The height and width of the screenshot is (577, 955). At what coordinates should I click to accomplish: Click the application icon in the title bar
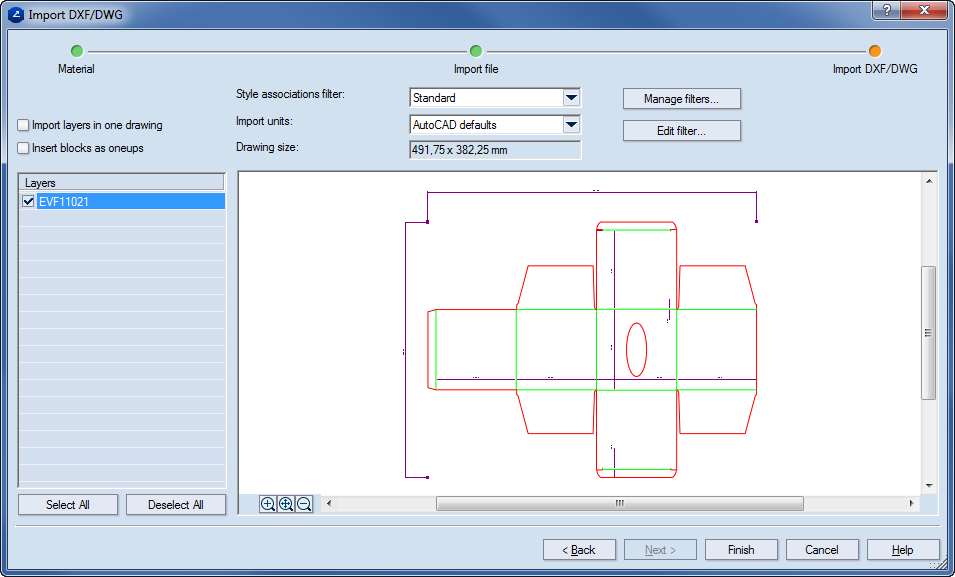pyautogui.click(x=15, y=15)
